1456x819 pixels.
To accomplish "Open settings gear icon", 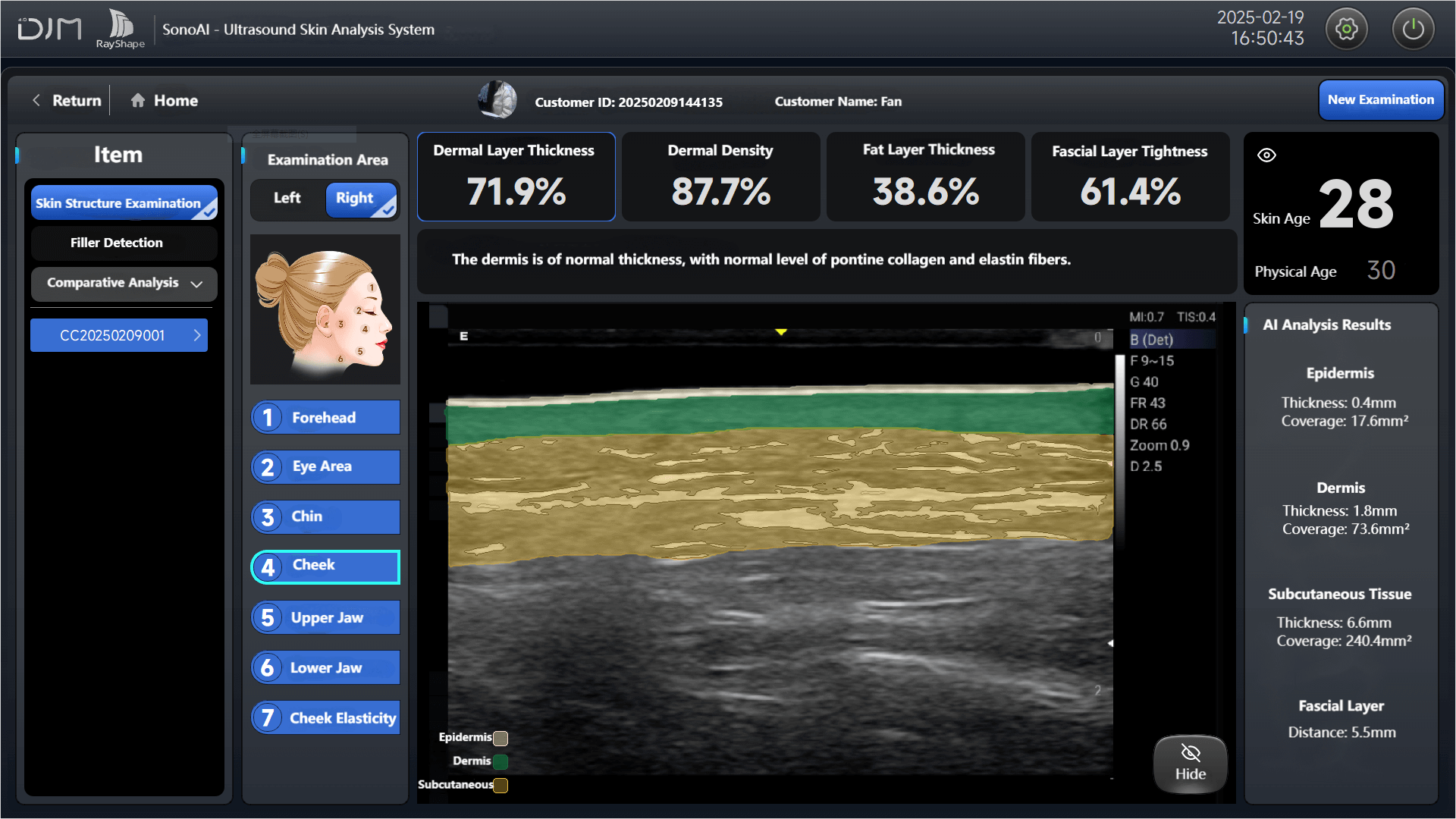I will (x=1346, y=30).
